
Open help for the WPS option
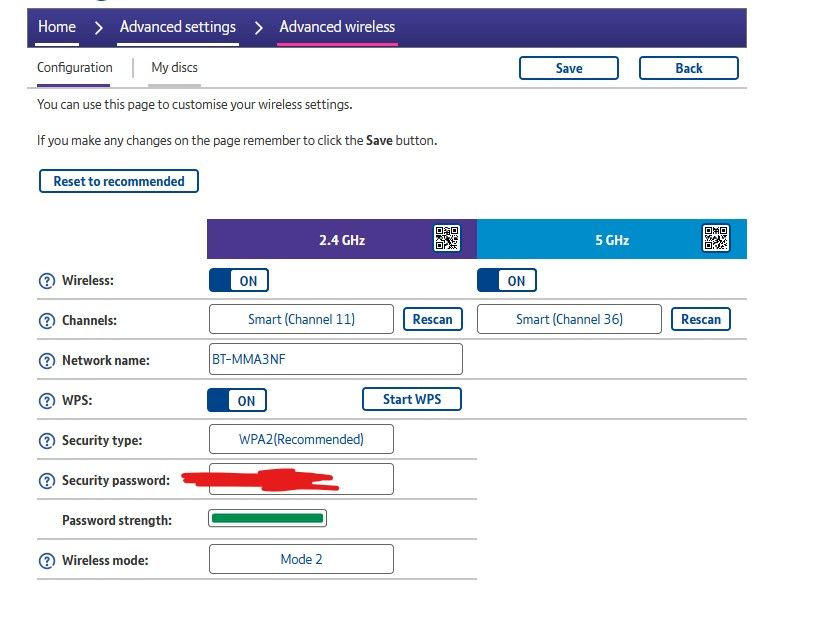pos(47,400)
